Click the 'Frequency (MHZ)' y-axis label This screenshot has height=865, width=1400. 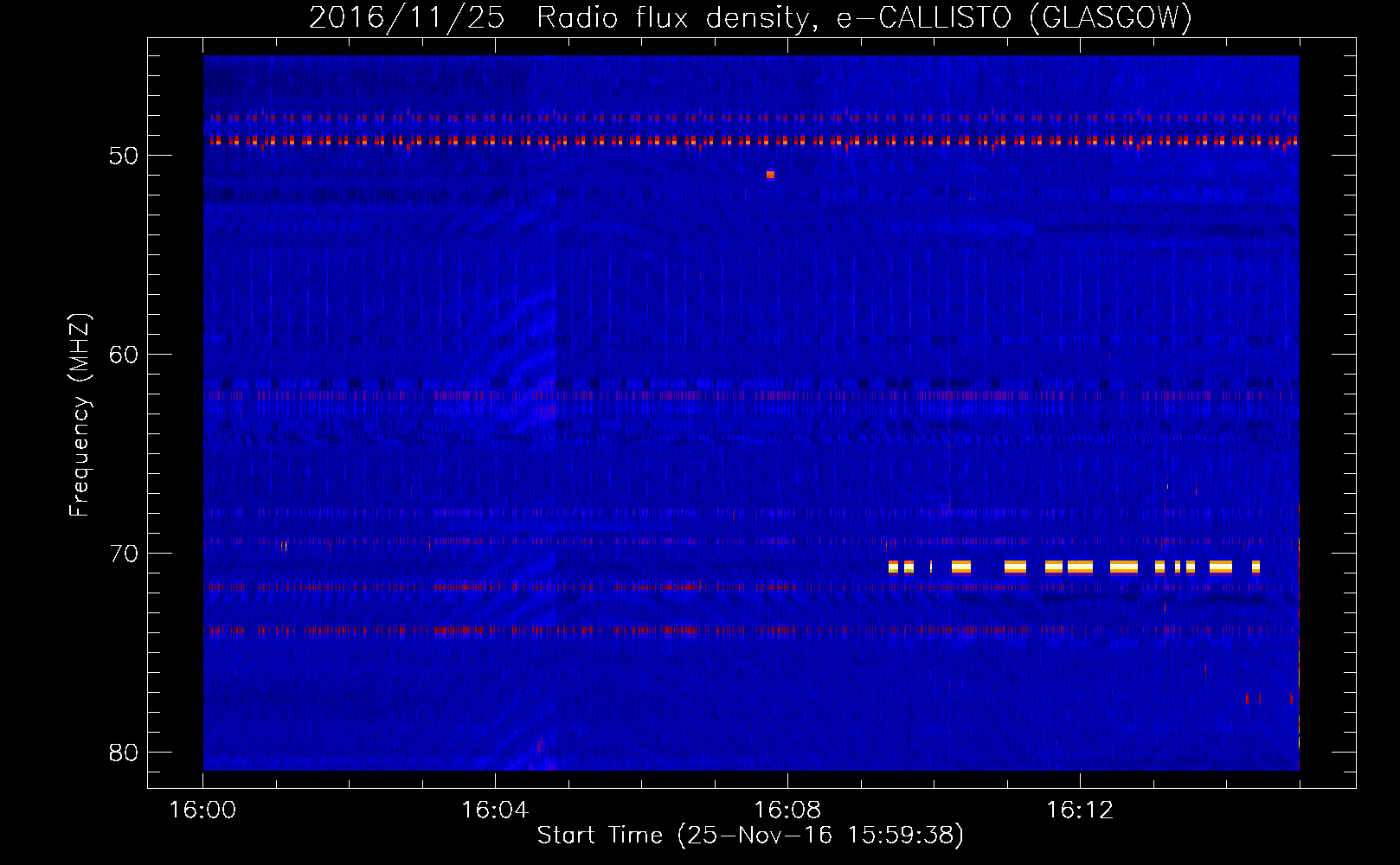[80, 415]
